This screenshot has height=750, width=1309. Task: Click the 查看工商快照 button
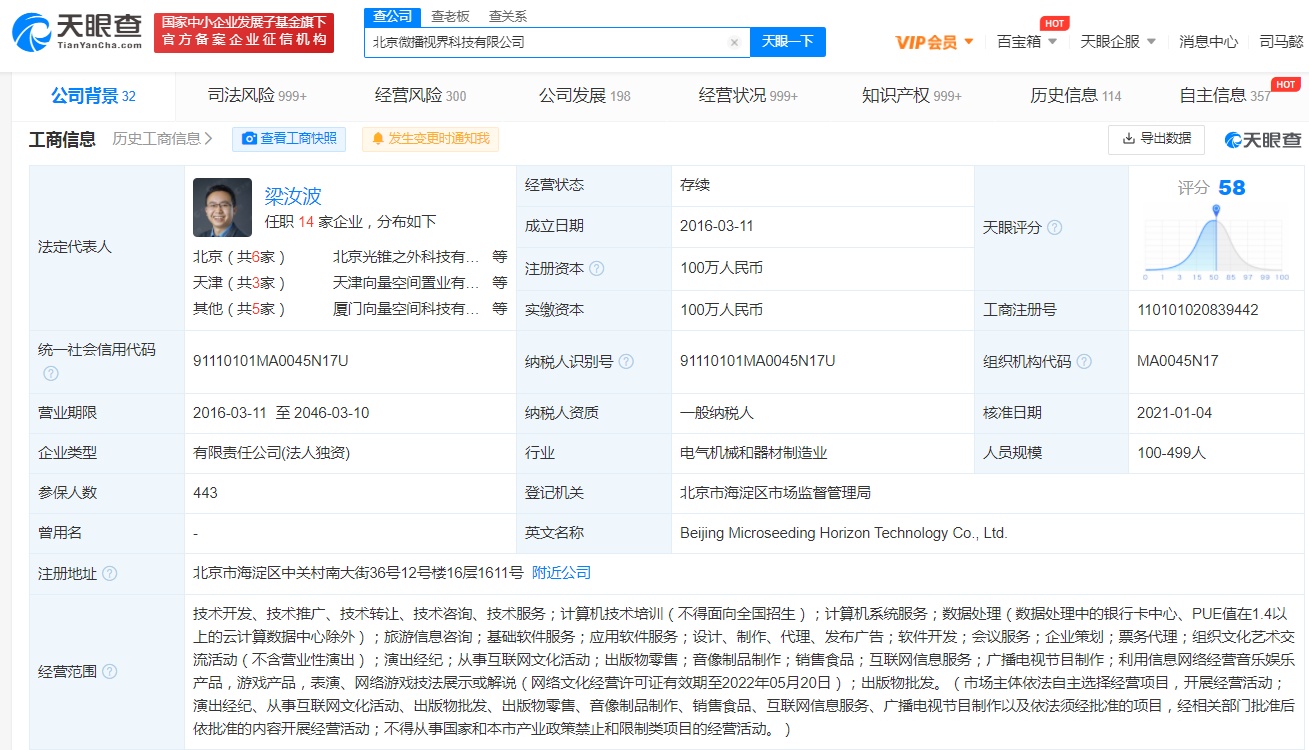pos(289,139)
